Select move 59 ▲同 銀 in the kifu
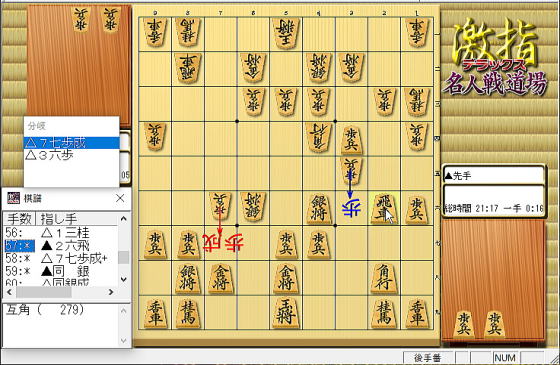The height and width of the screenshot is (365, 560). tap(61, 271)
